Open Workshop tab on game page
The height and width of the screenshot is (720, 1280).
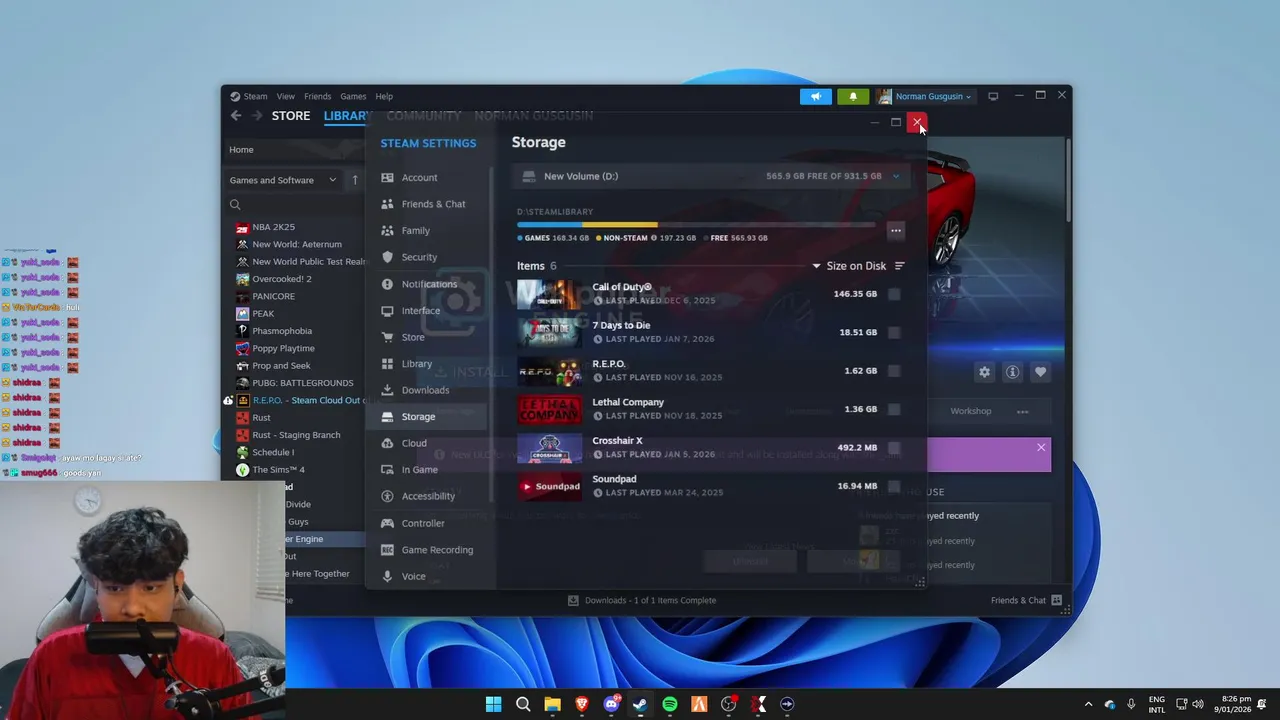[x=971, y=411]
